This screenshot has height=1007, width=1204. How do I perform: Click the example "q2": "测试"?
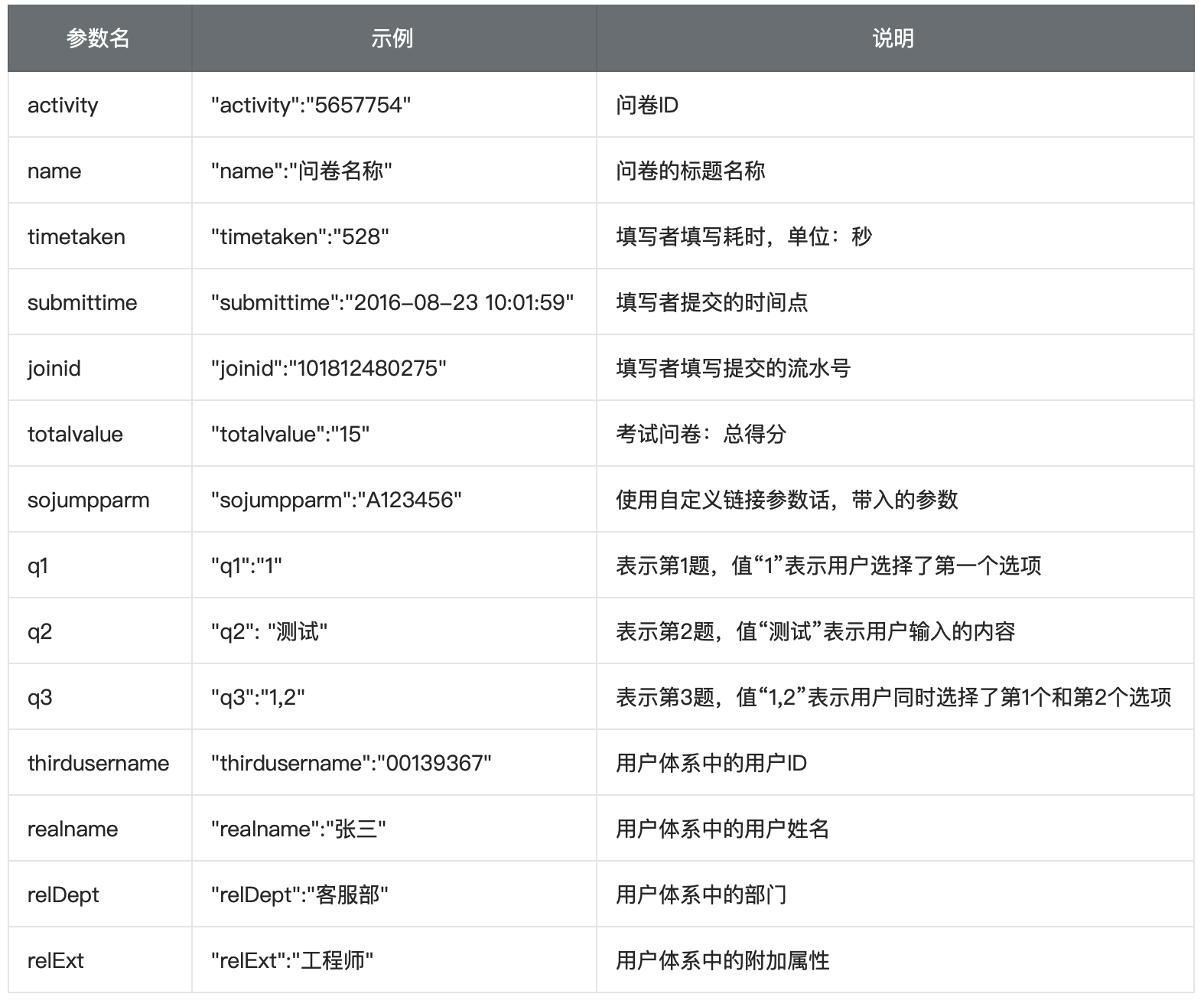pyautogui.click(x=269, y=632)
